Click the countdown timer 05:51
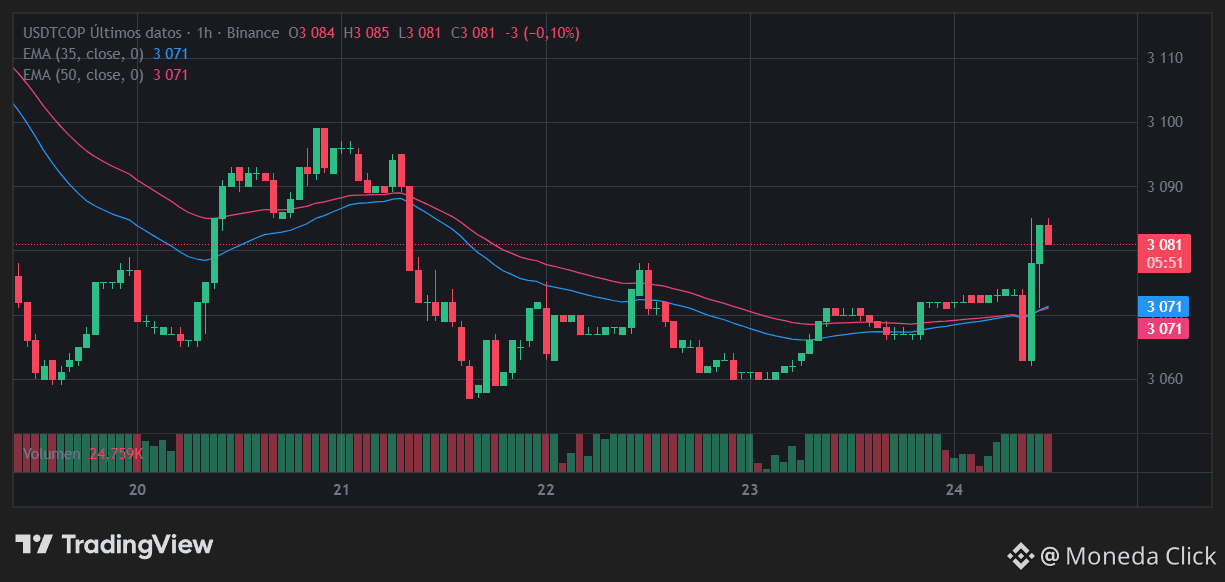 1164,263
